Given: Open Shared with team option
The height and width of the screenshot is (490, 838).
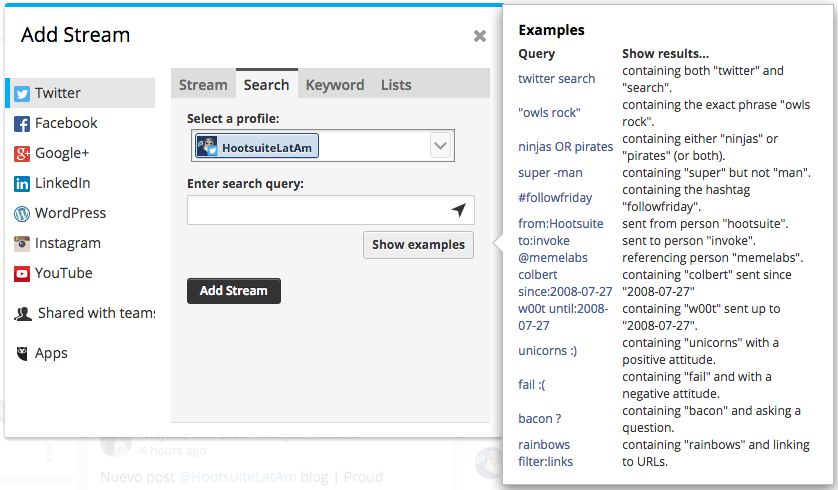Looking at the screenshot, I should pos(84,313).
